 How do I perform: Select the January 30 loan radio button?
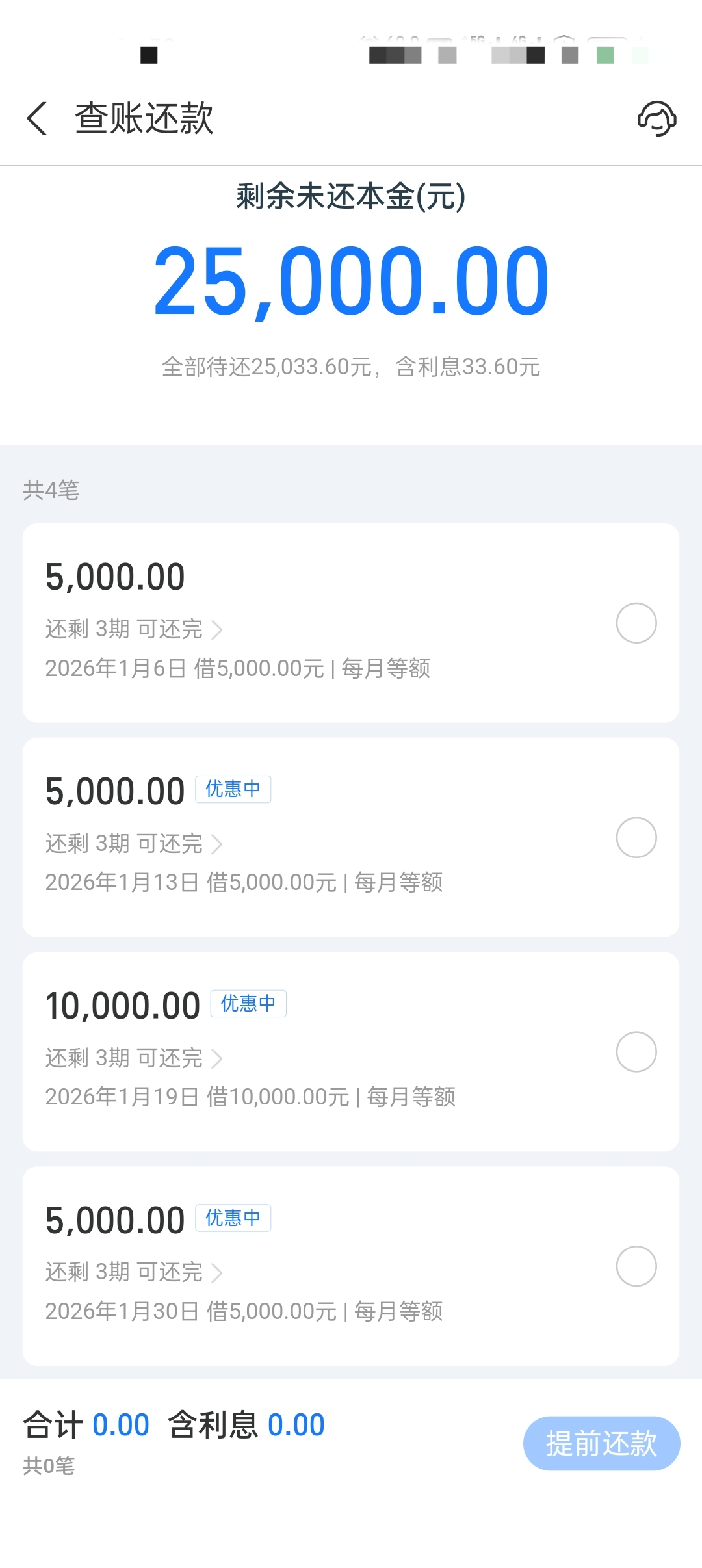636,1266
